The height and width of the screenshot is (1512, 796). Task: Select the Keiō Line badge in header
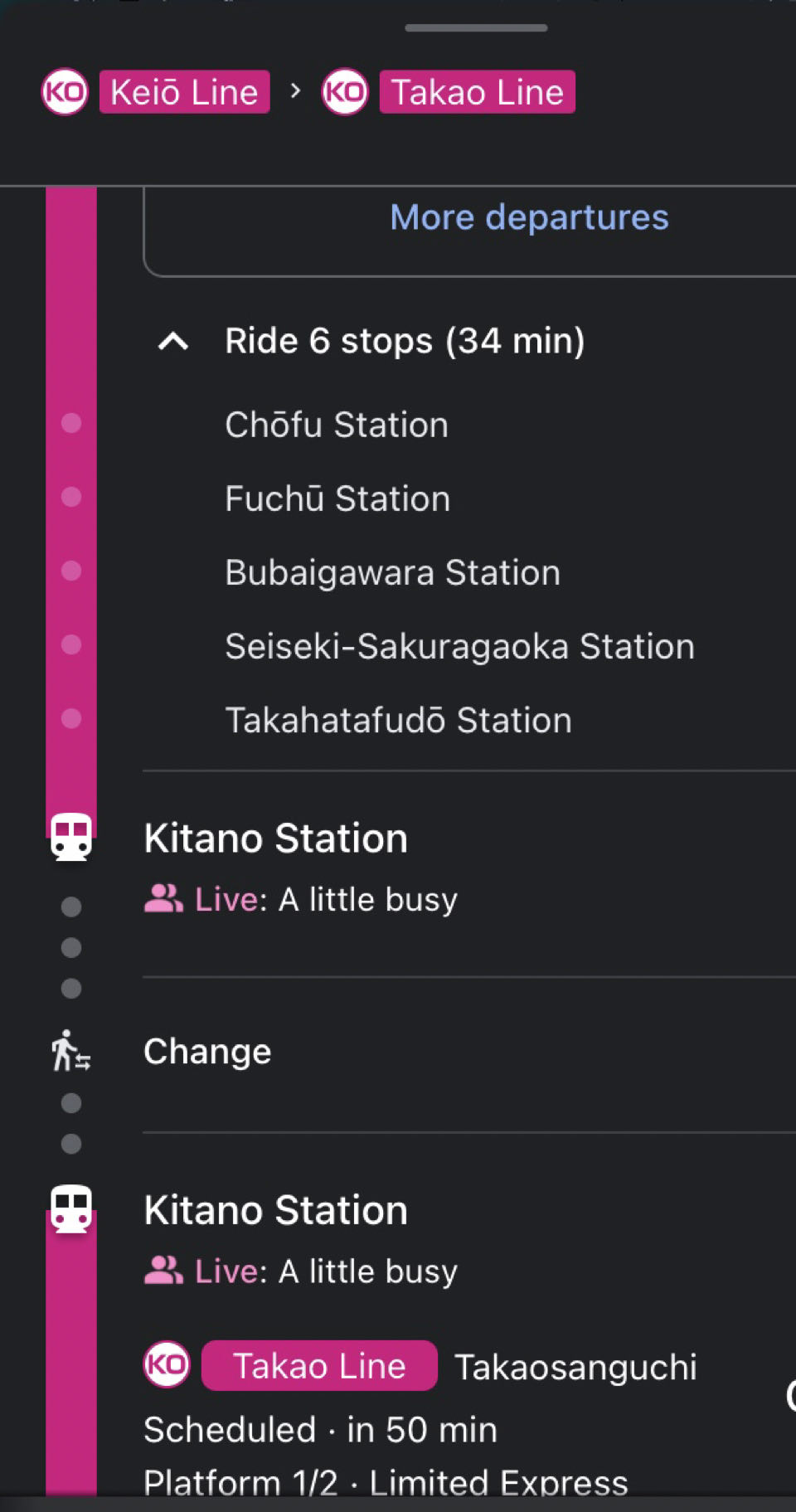click(184, 92)
